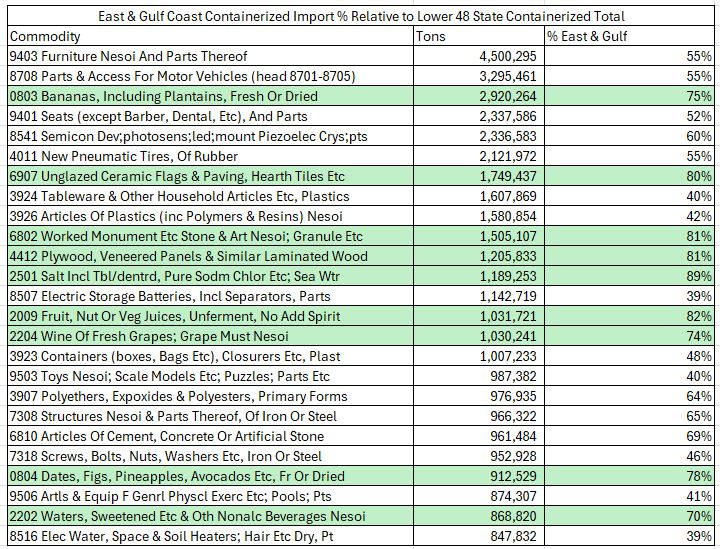
Task: Click the table title about East & Gulf Coast
Action: [361, 16]
